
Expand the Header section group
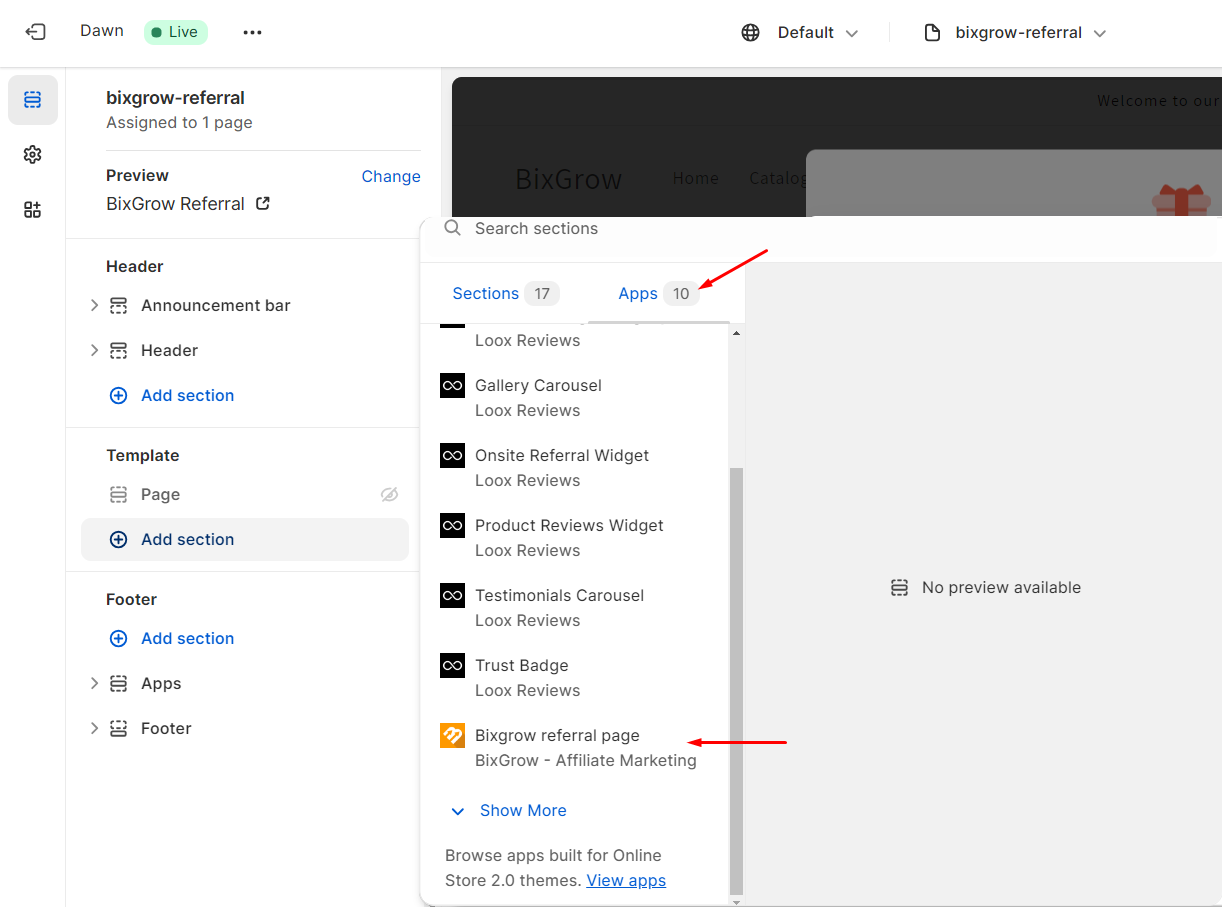tap(95, 351)
